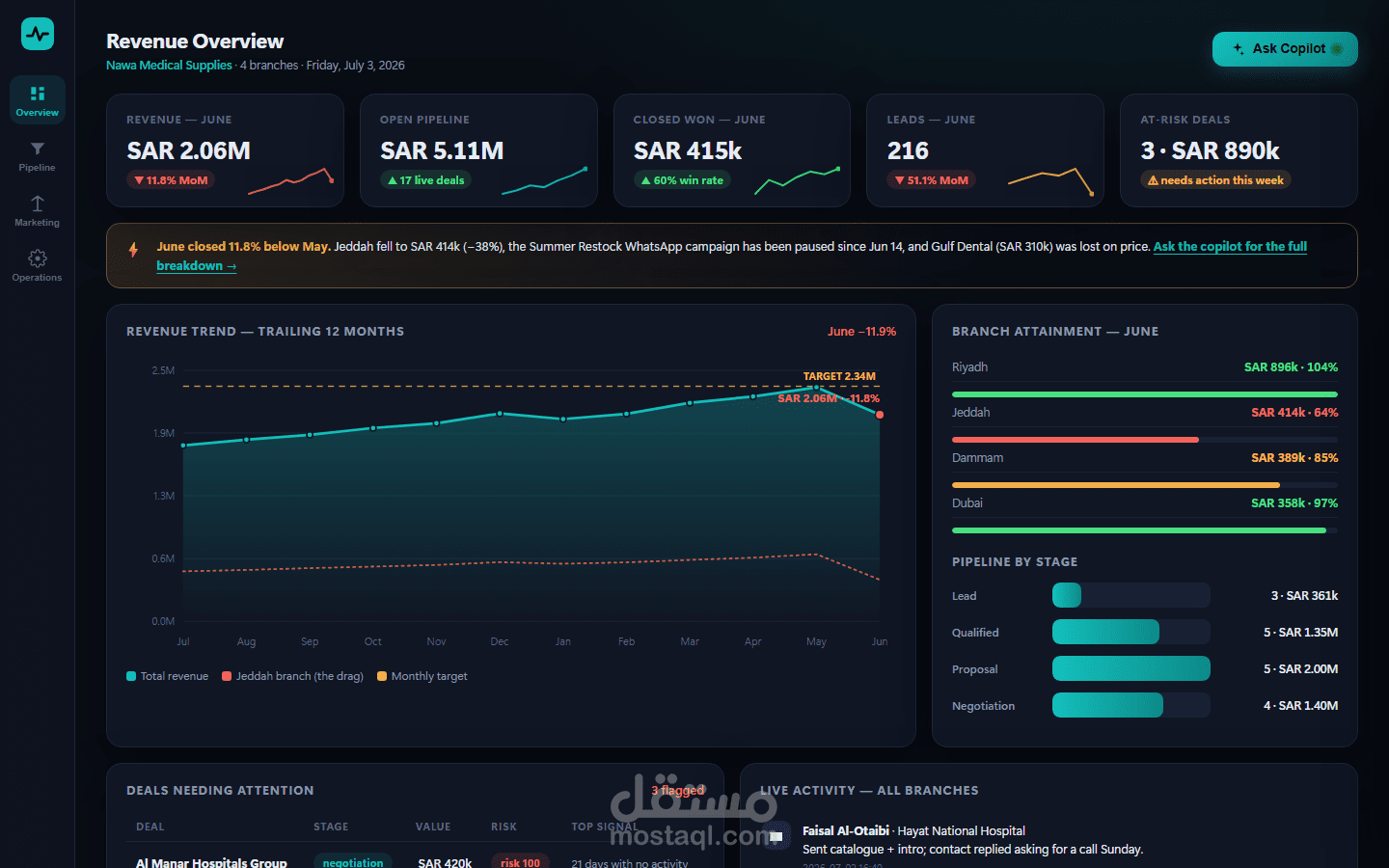The width and height of the screenshot is (1389, 868).
Task: Click the Open Pipeline sparkline chart
Action: click(x=544, y=181)
